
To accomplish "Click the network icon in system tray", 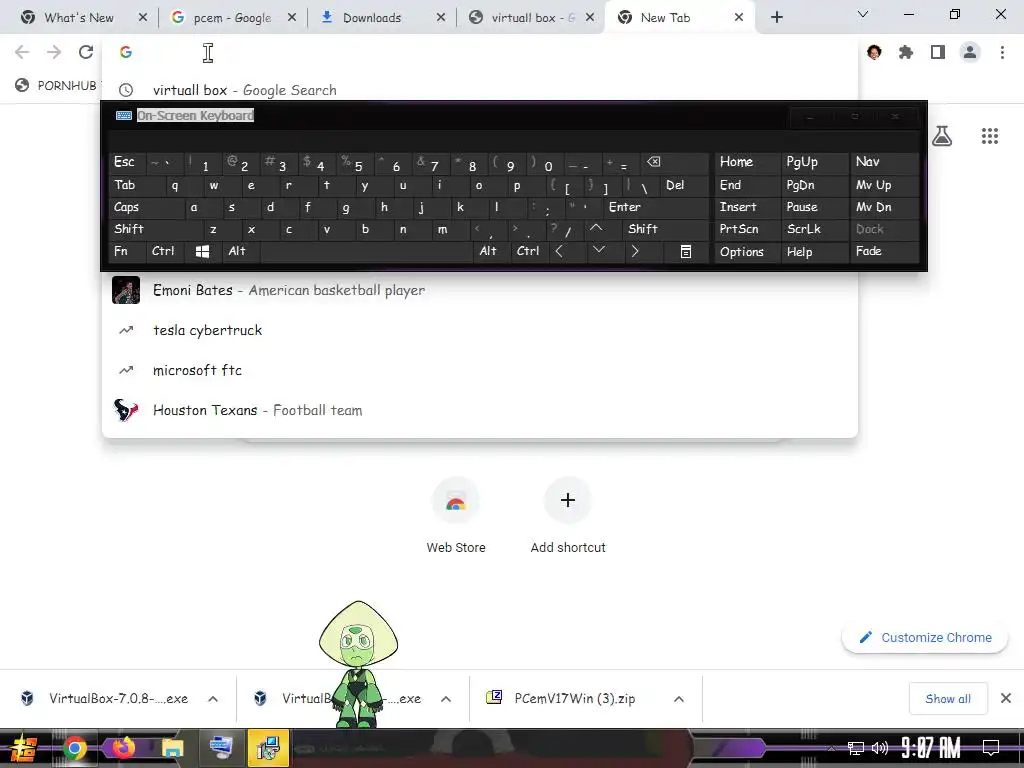I will [856, 748].
